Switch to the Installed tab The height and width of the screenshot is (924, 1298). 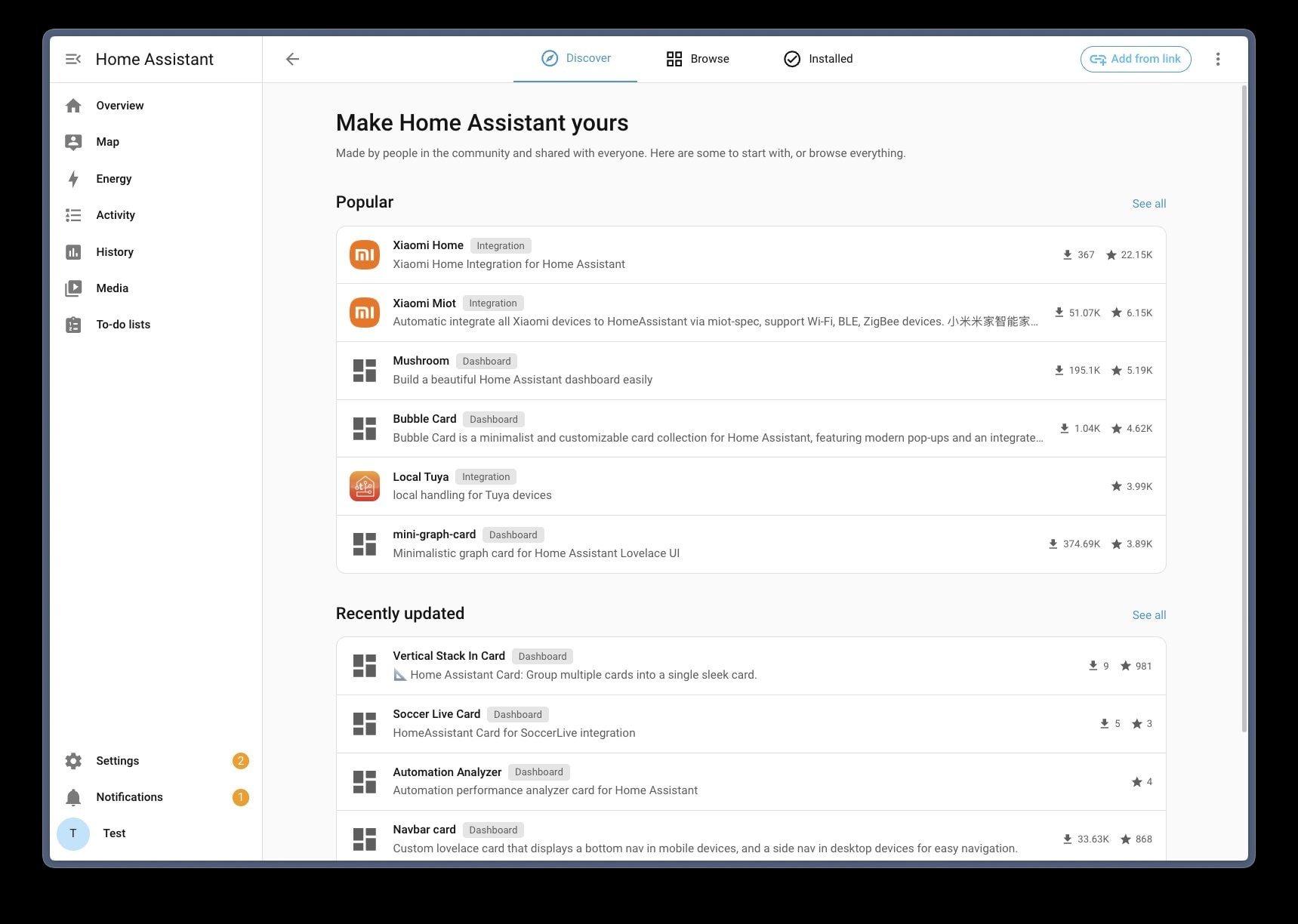(819, 59)
